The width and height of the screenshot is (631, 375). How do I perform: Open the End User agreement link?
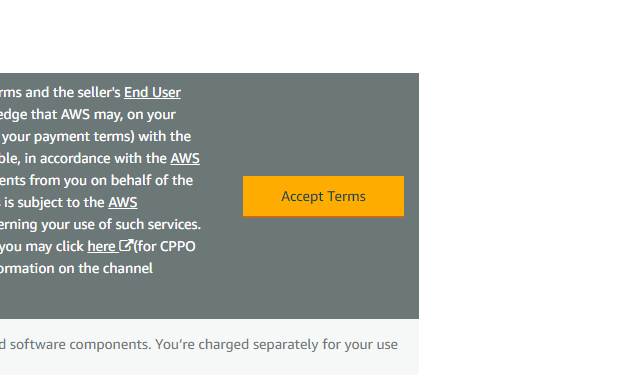tap(152, 93)
